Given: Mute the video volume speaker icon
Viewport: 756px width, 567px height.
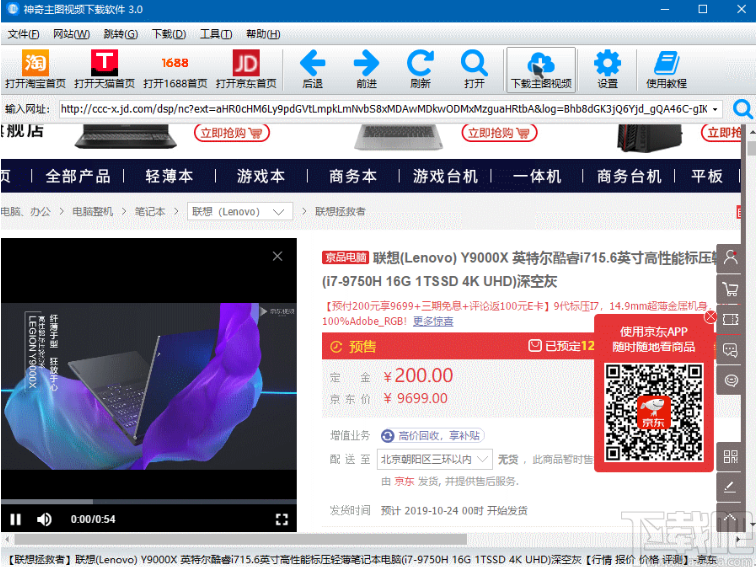Looking at the screenshot, I should 44,519.
